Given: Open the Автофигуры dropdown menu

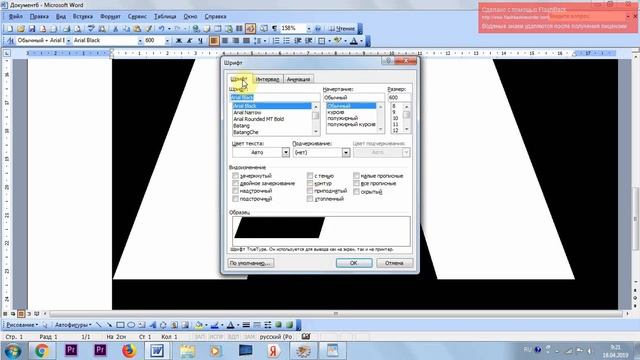Looking at the screenshot, I should pos(73,325).
